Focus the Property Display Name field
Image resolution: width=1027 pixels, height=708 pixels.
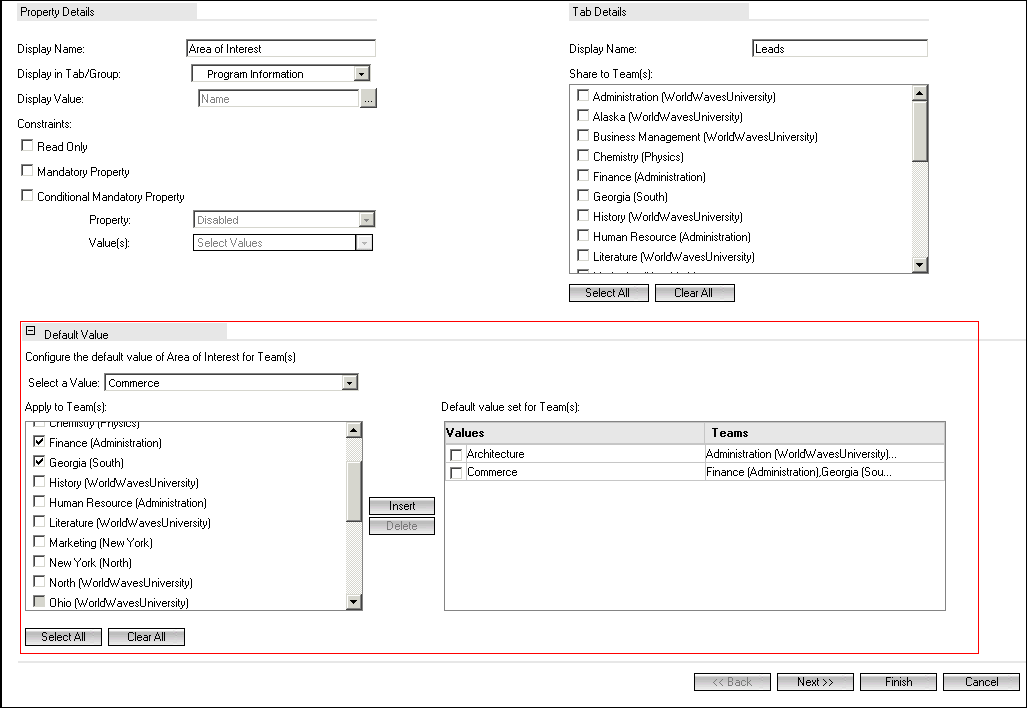coord(281,48)
